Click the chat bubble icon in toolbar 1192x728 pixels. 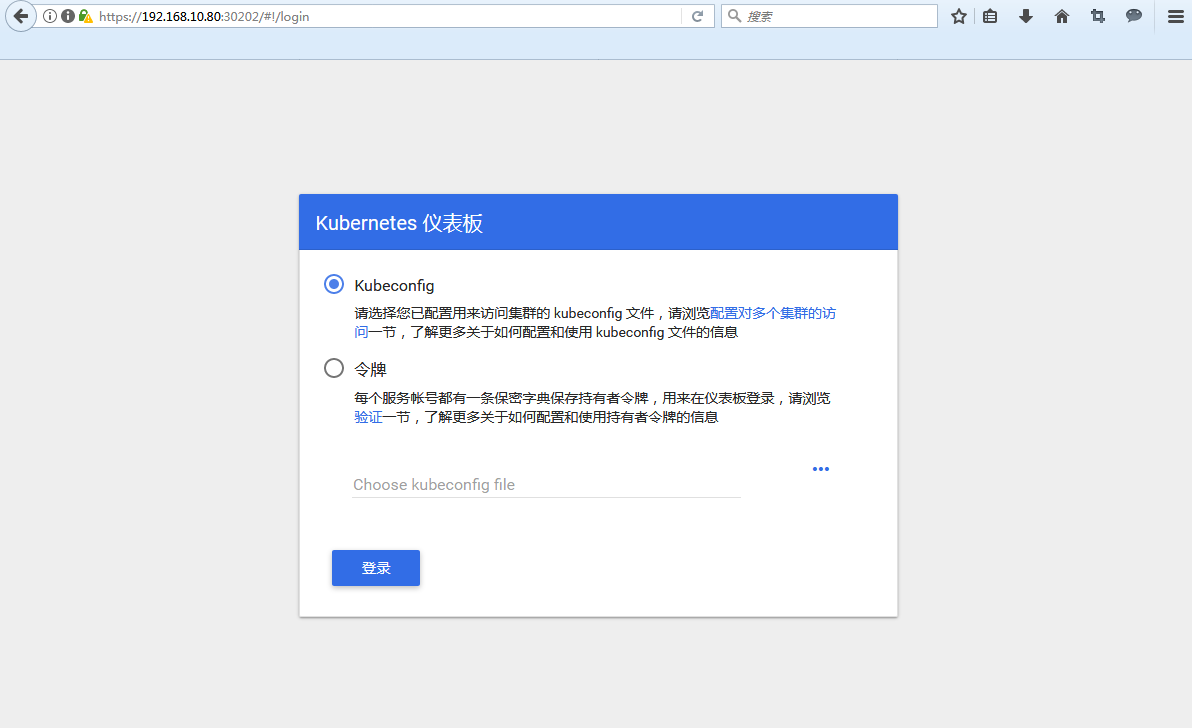click(1134, 16)
